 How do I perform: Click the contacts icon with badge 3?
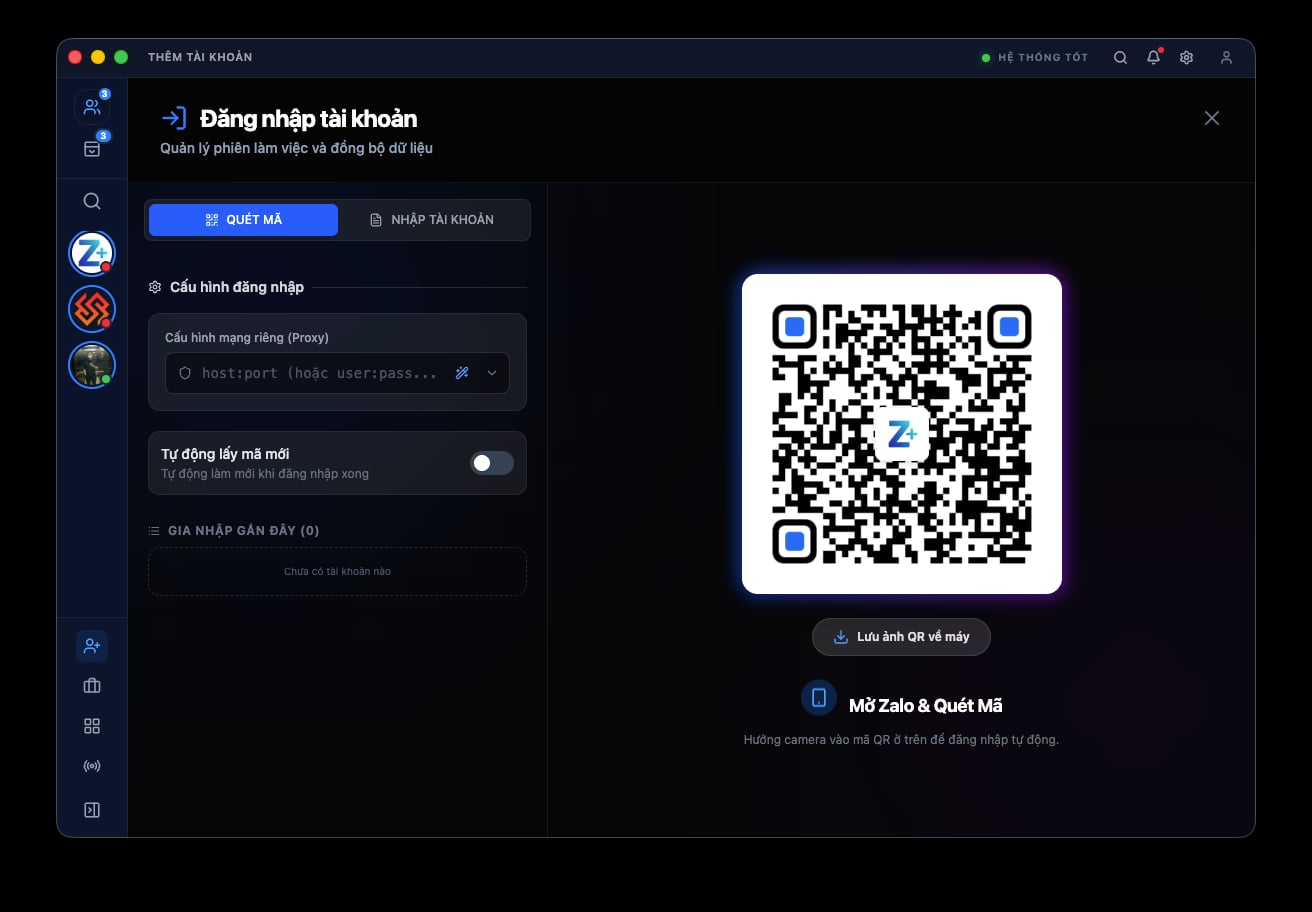91,106
